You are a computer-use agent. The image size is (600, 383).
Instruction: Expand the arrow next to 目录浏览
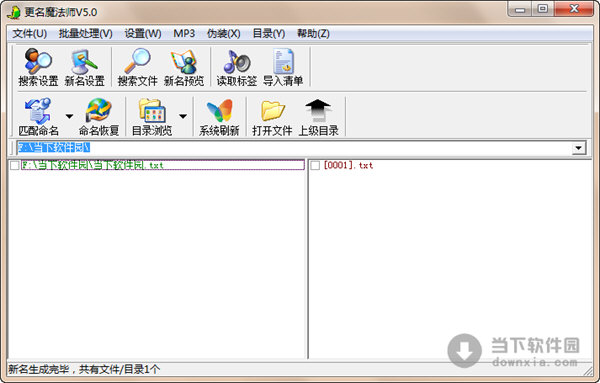coord(183,116)
